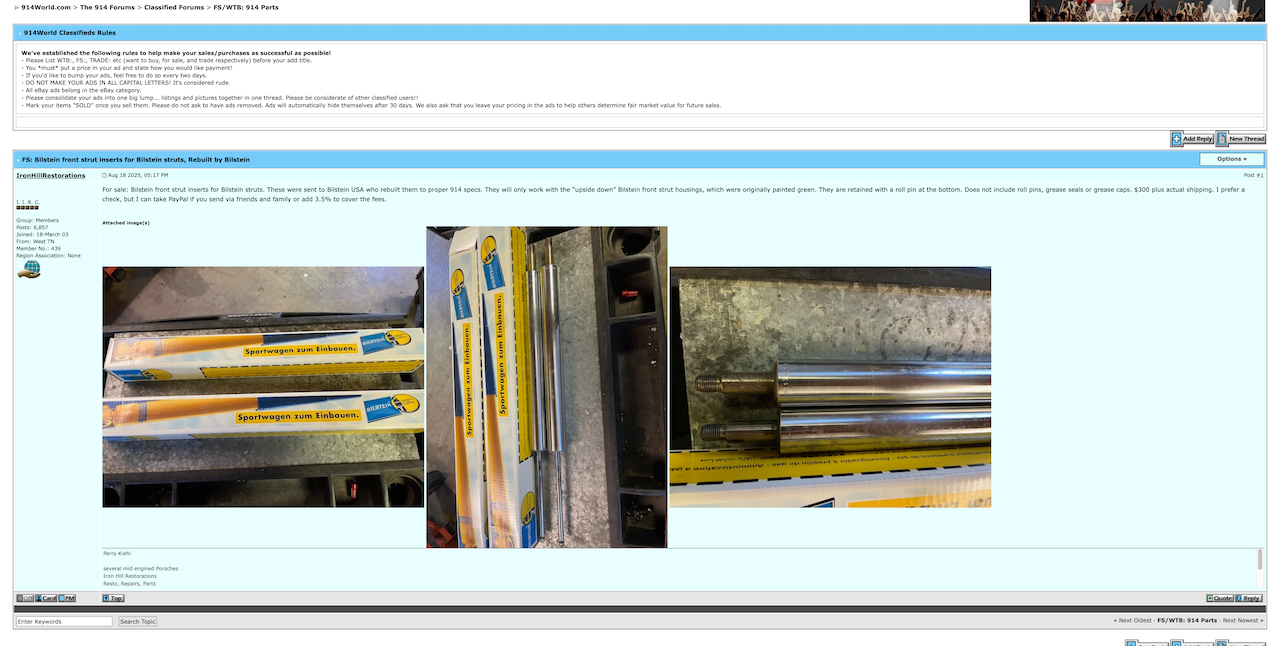The width and height of the screenshot is (1280, 646).
Task: Click the Add Reply button above the post
Action: (1192, 139)
